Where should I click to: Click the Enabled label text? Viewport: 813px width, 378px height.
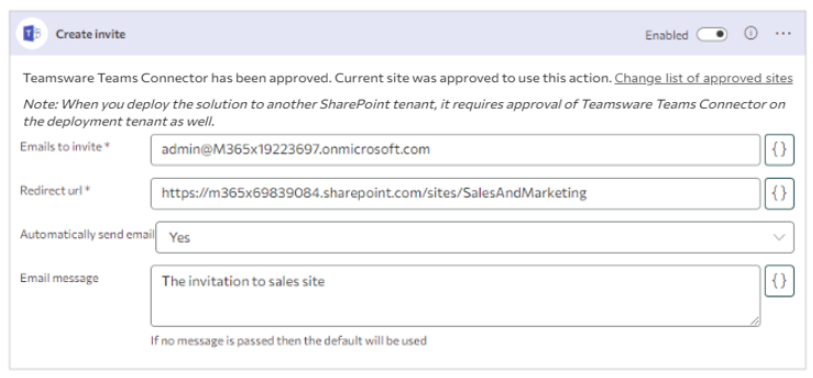(666, 35)
